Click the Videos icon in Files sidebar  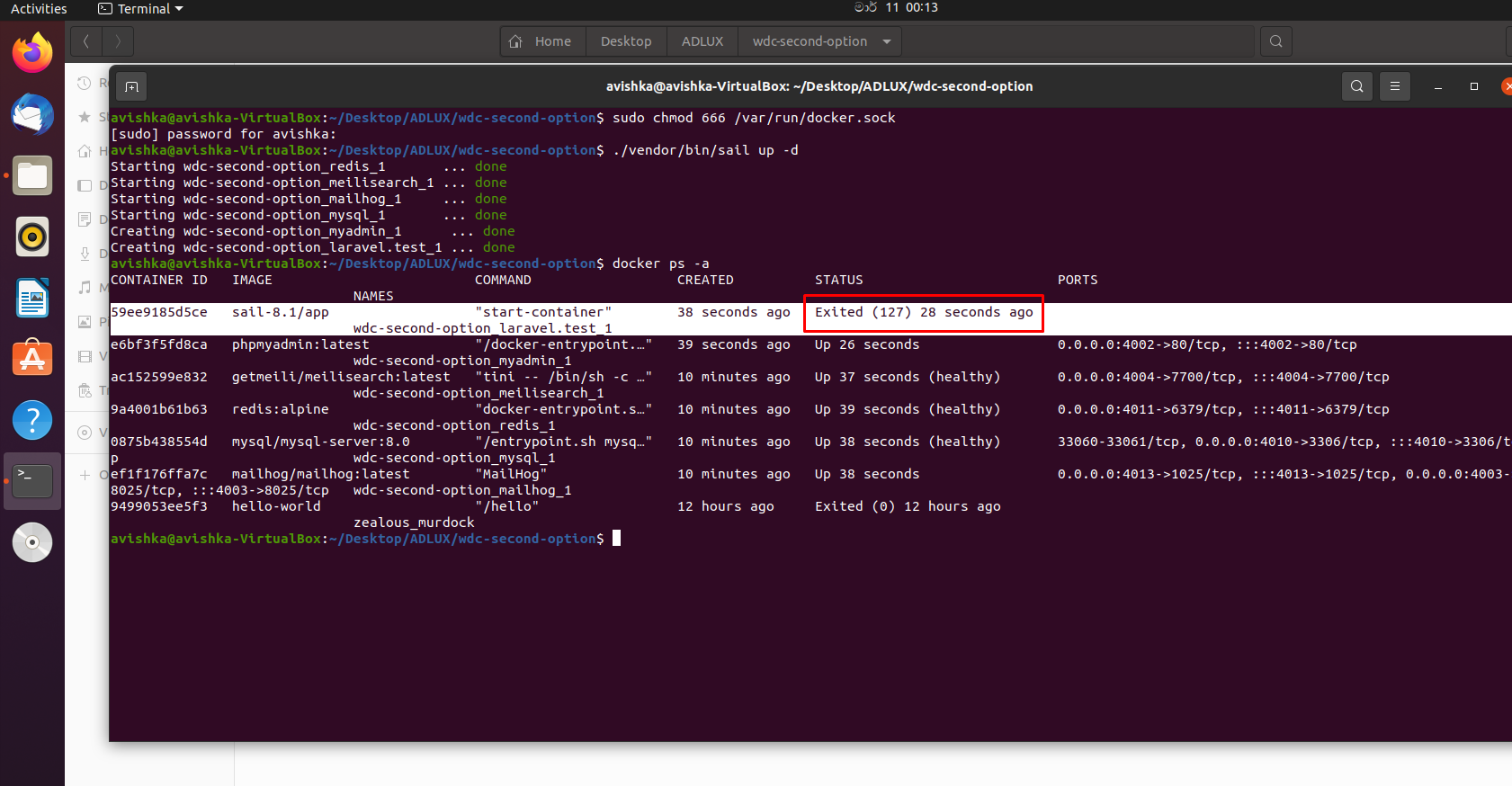(x=85, y=356)
